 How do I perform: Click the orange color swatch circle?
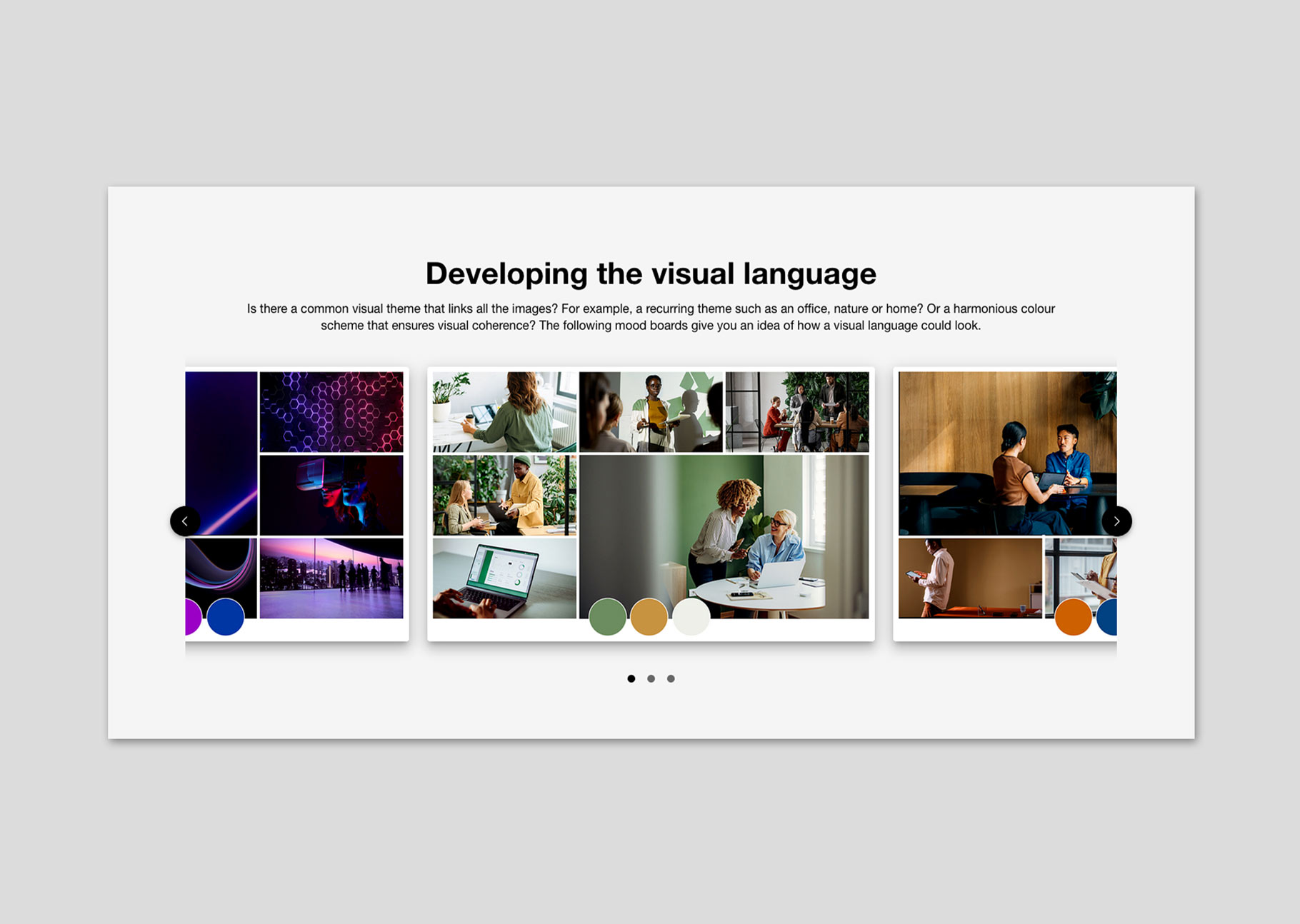[1073, 617]
